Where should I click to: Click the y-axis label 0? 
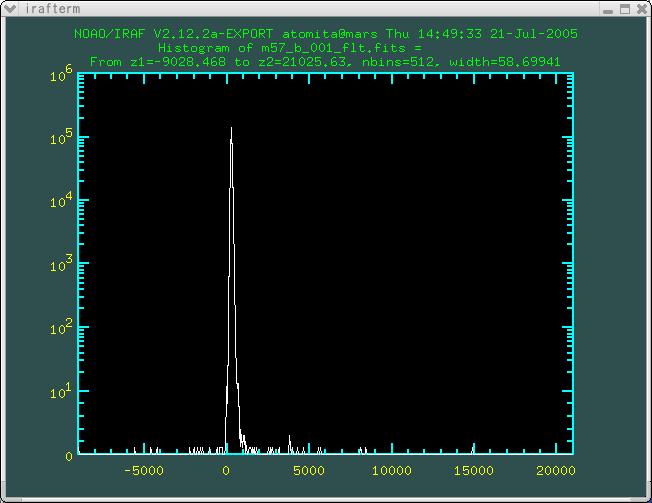point(69,456)
